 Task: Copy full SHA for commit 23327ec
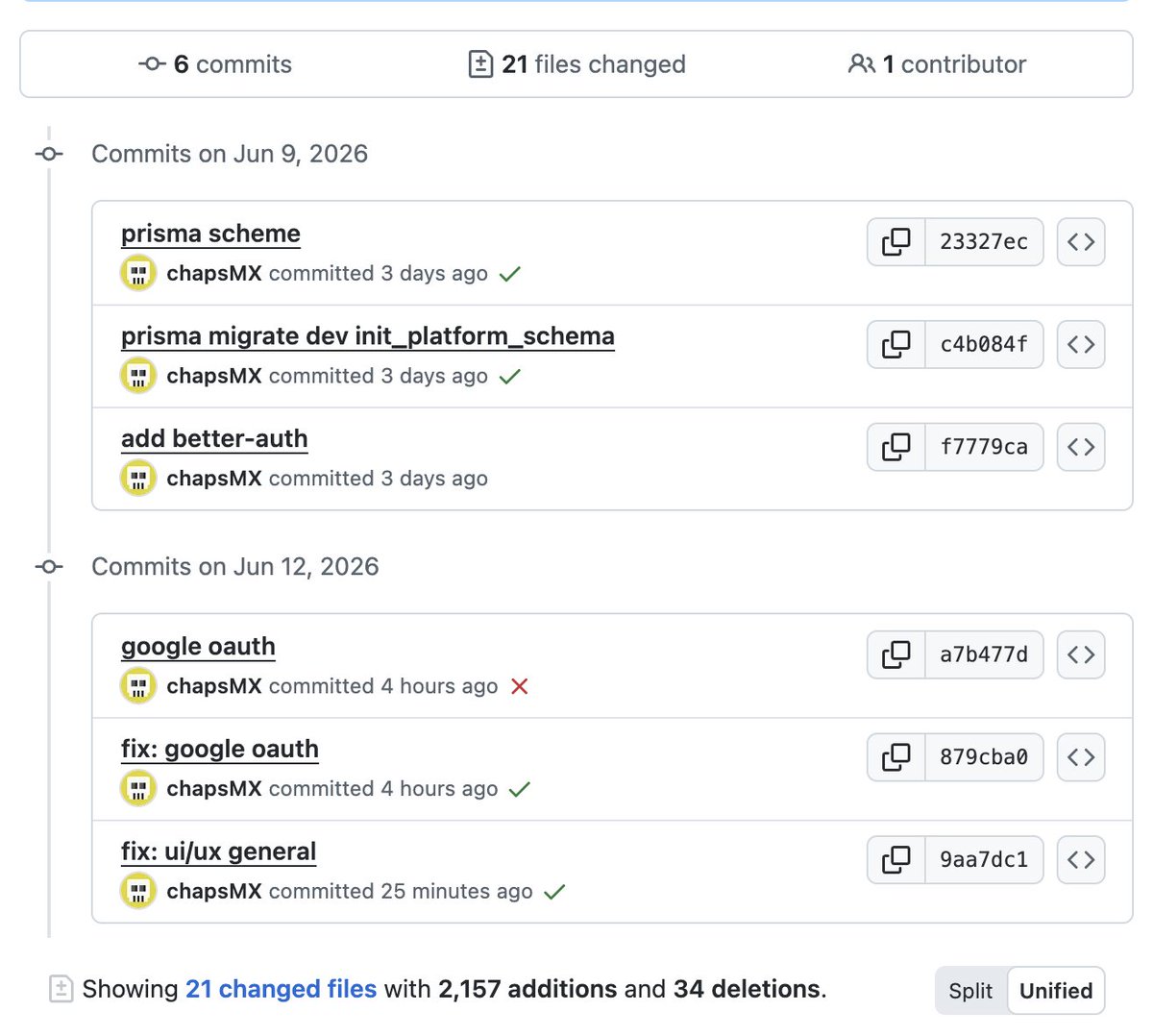point(896,241)
